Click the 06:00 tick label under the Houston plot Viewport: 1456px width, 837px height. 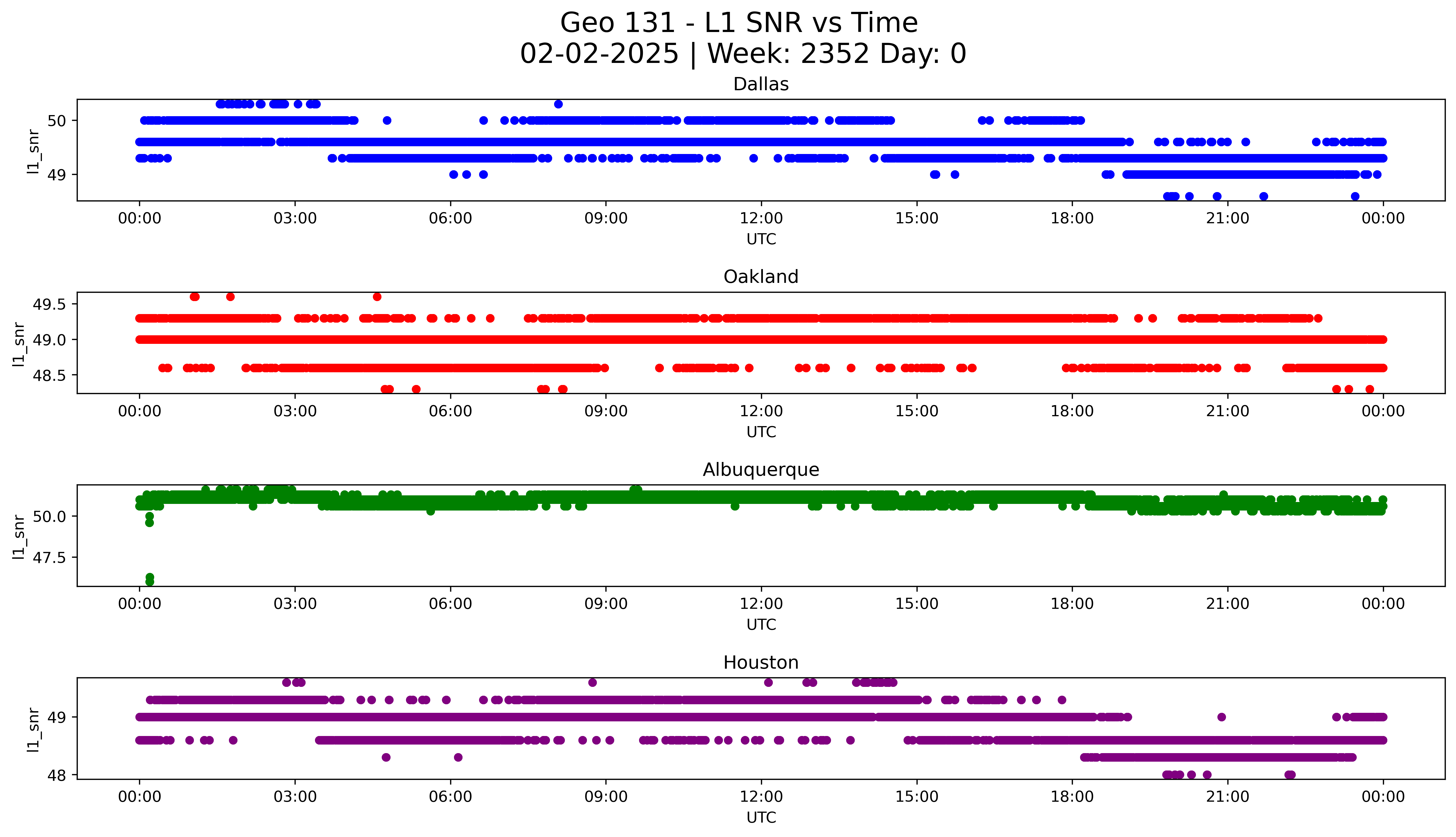450,797
